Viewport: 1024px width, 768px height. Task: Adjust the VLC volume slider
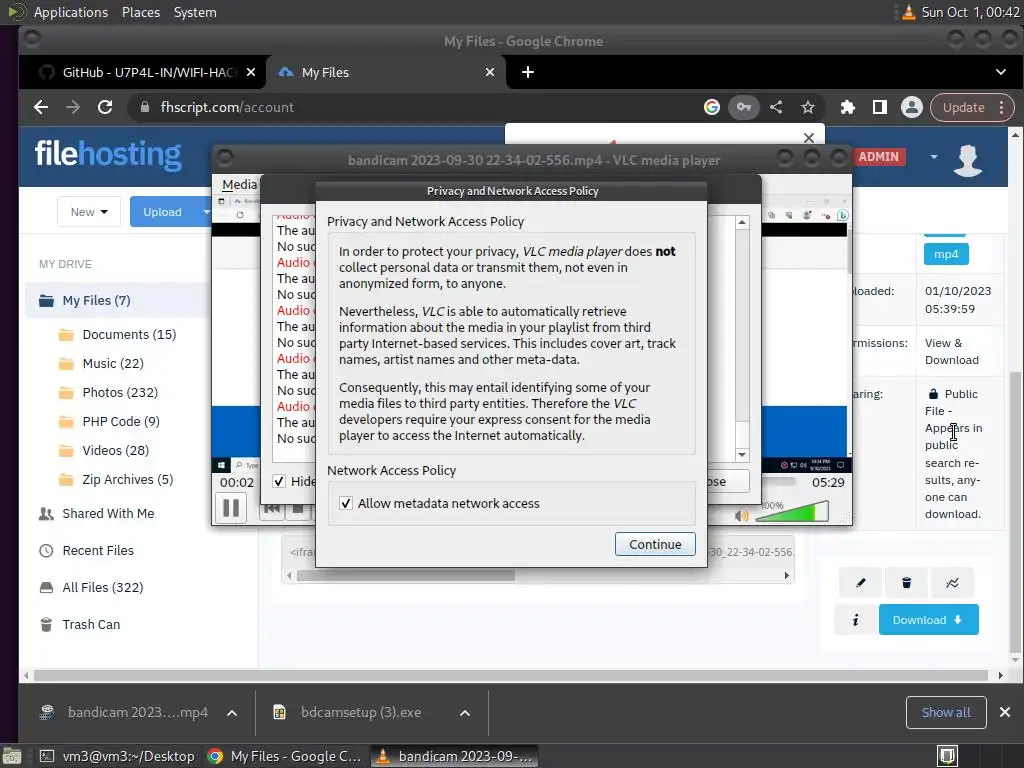[792, 511]
